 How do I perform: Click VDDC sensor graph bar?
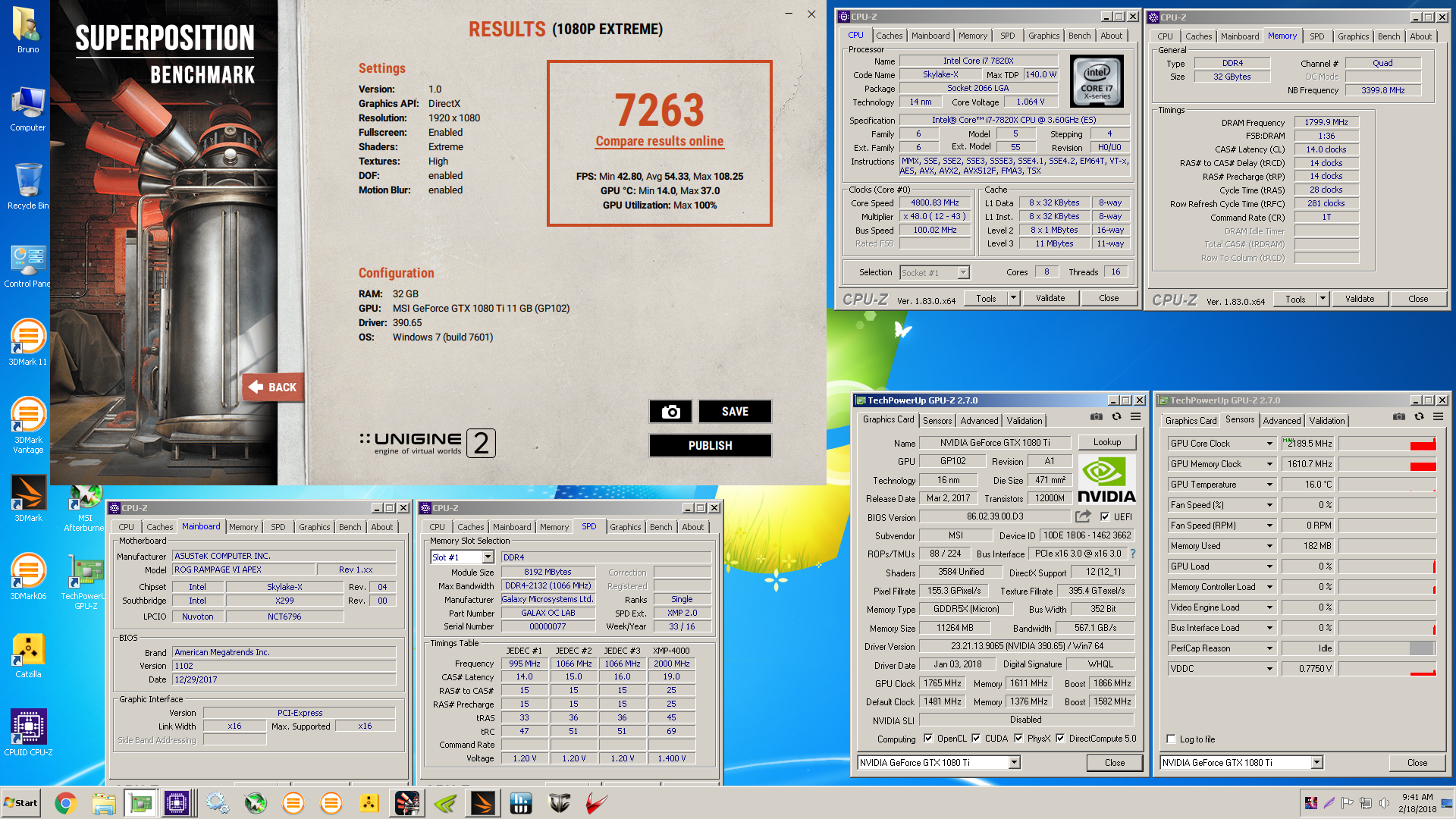pos(1387,669)
